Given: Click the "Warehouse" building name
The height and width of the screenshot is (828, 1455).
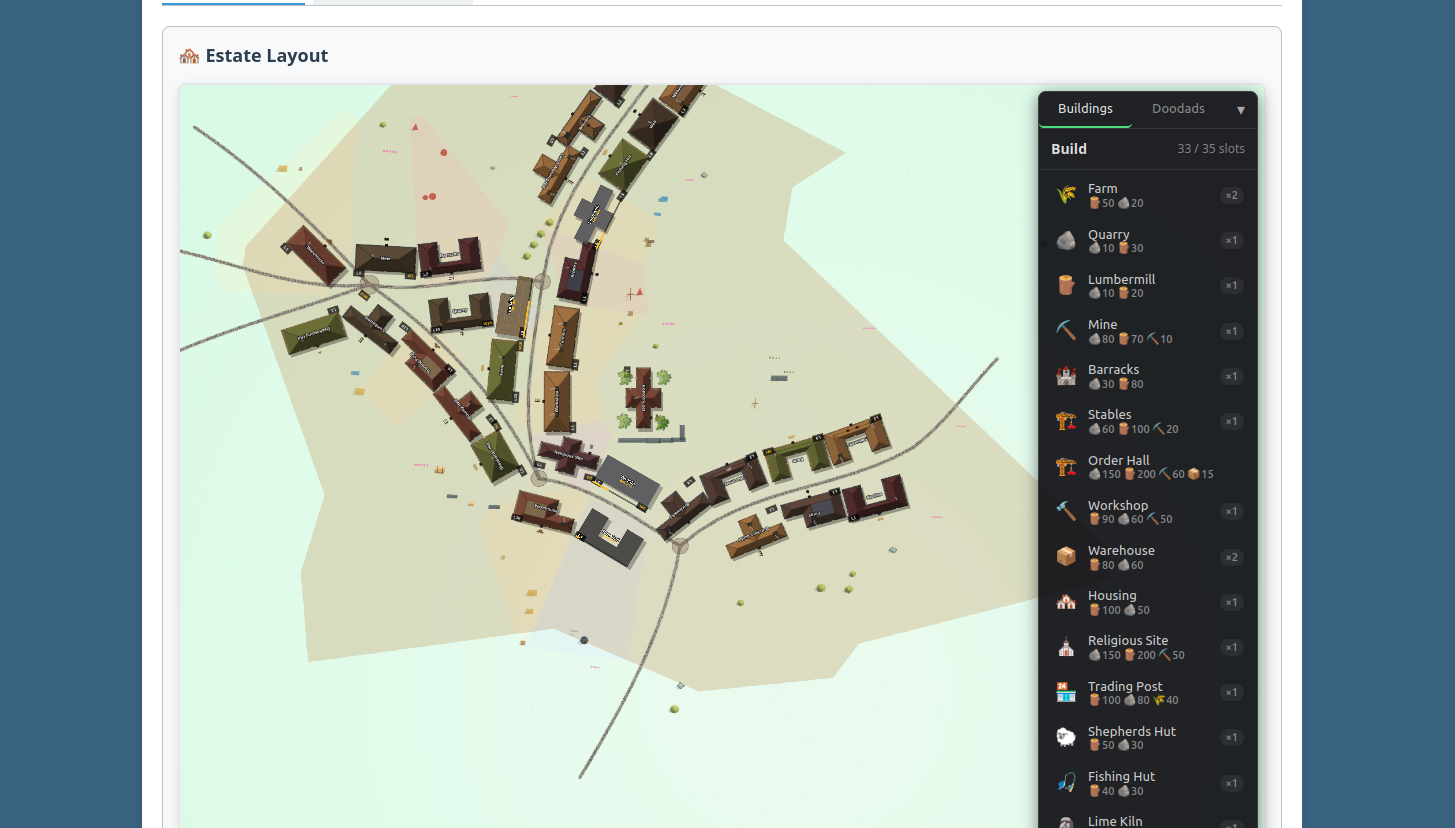Looking at the screenshot, I should pyautogui.click(x=1121, y=550).
